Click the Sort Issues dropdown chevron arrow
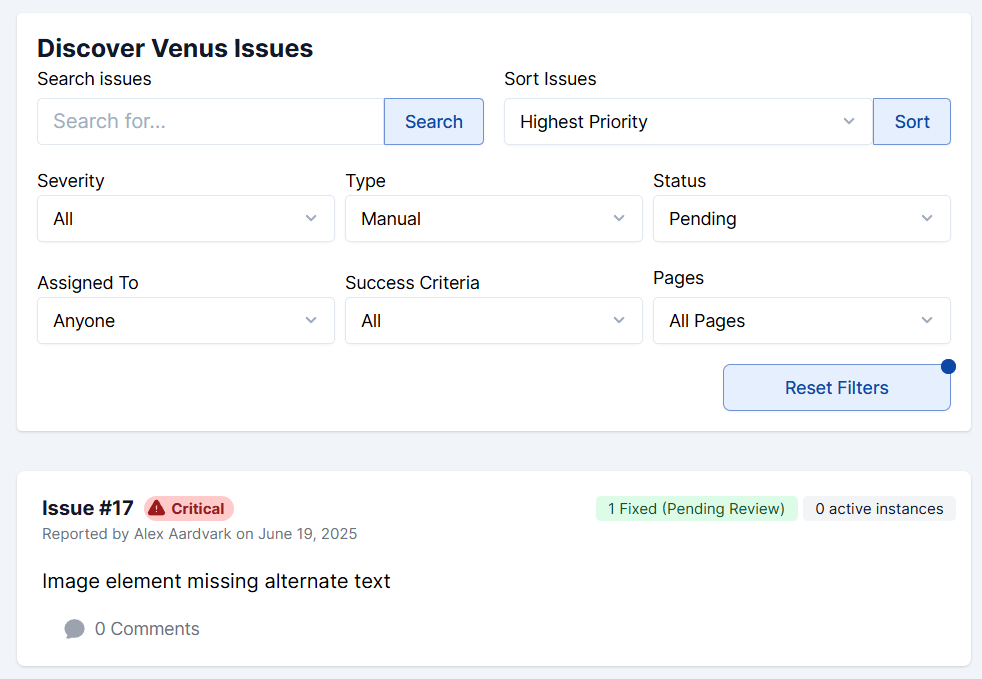Viewport: 982px width, 679px height. coord(849,122)
